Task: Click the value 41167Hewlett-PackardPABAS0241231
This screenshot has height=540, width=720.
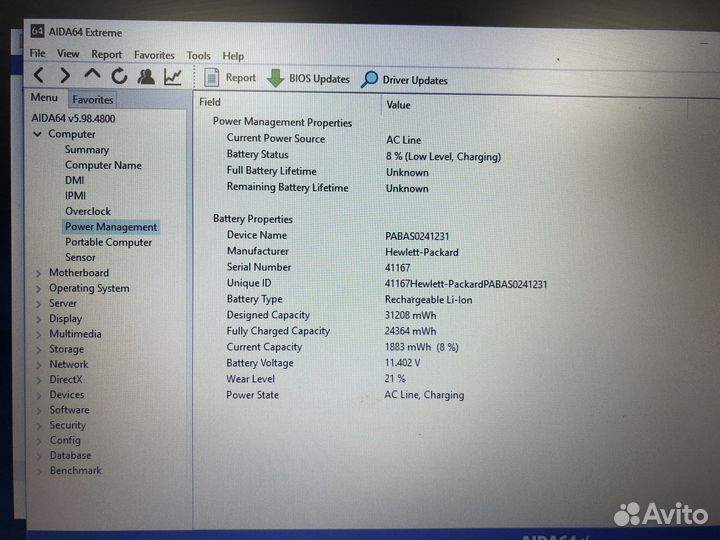Action: tap(466, 284)
